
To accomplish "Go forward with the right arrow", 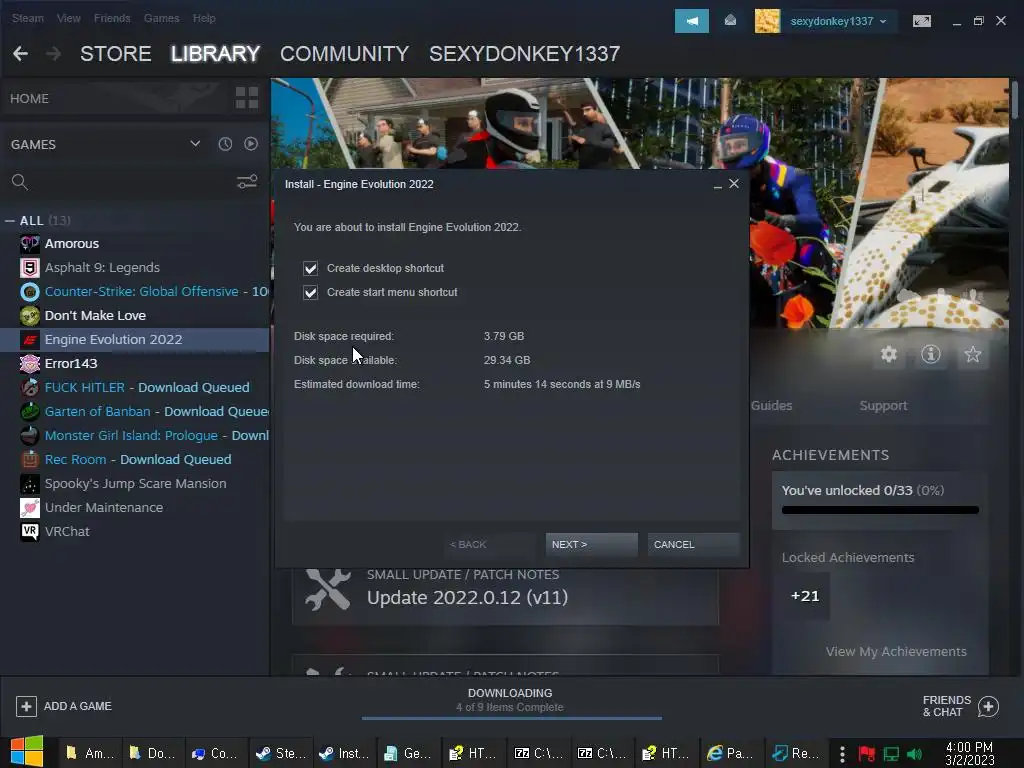I will click(x=54, y=54).
